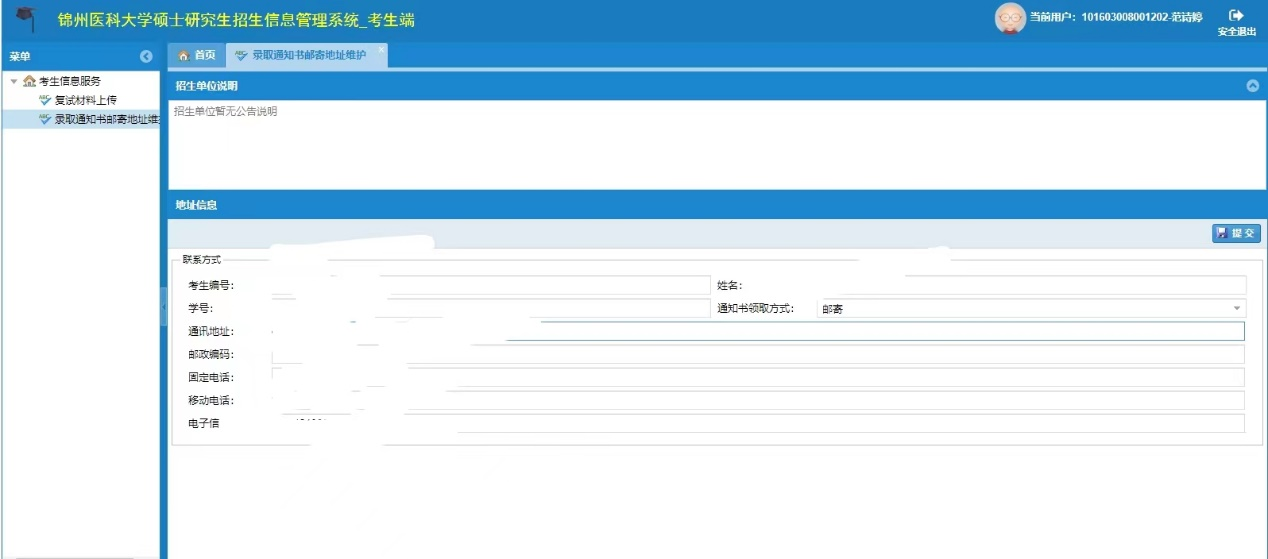1268x559 pixels.
Task: Click the sidebar splitter collapse handle
Action: [164, 307]
